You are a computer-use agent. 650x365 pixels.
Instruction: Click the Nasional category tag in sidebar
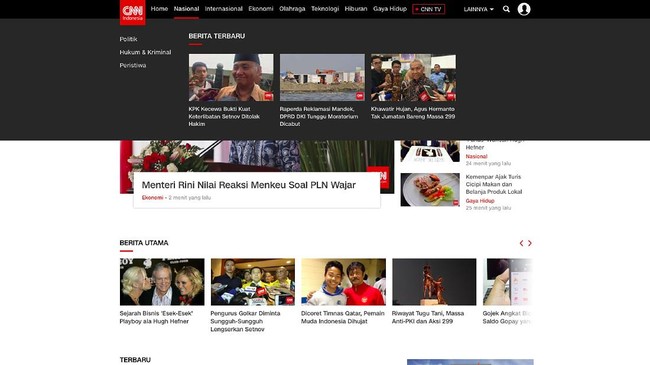pos(476,156)
